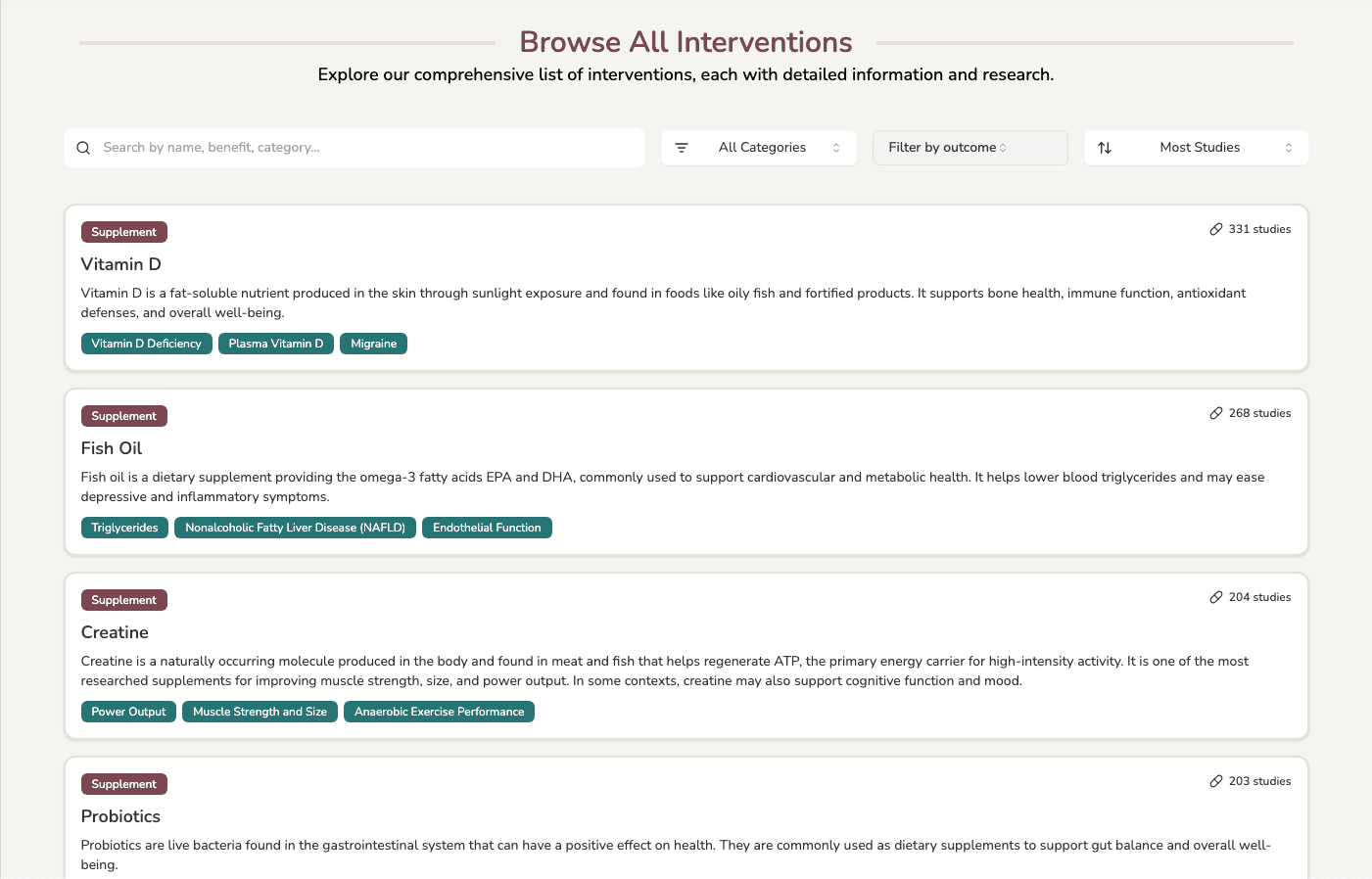Click the Migraine outcome tag

tap(374, 344)
